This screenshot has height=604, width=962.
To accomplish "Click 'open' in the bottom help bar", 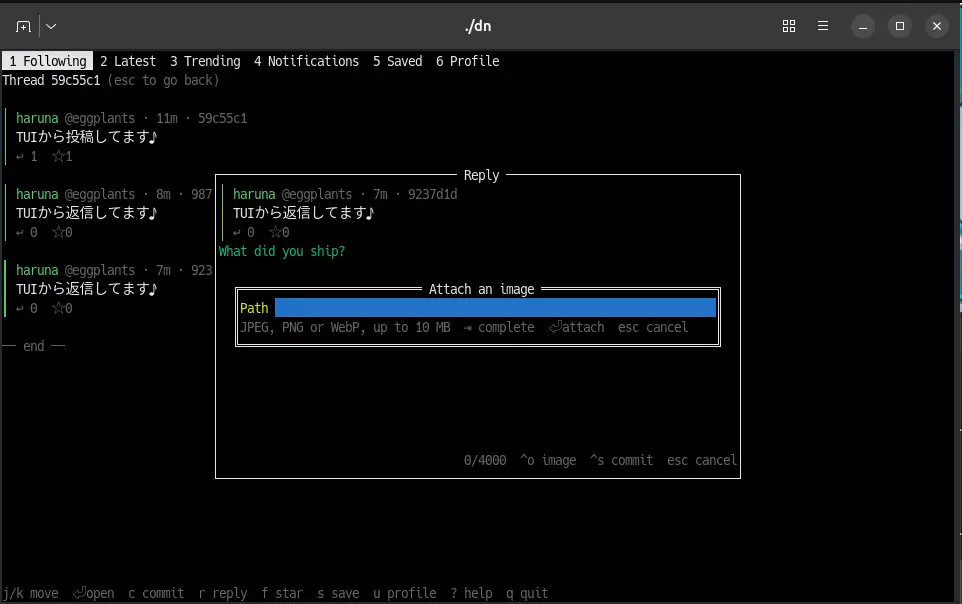I will tap(93, 594).
